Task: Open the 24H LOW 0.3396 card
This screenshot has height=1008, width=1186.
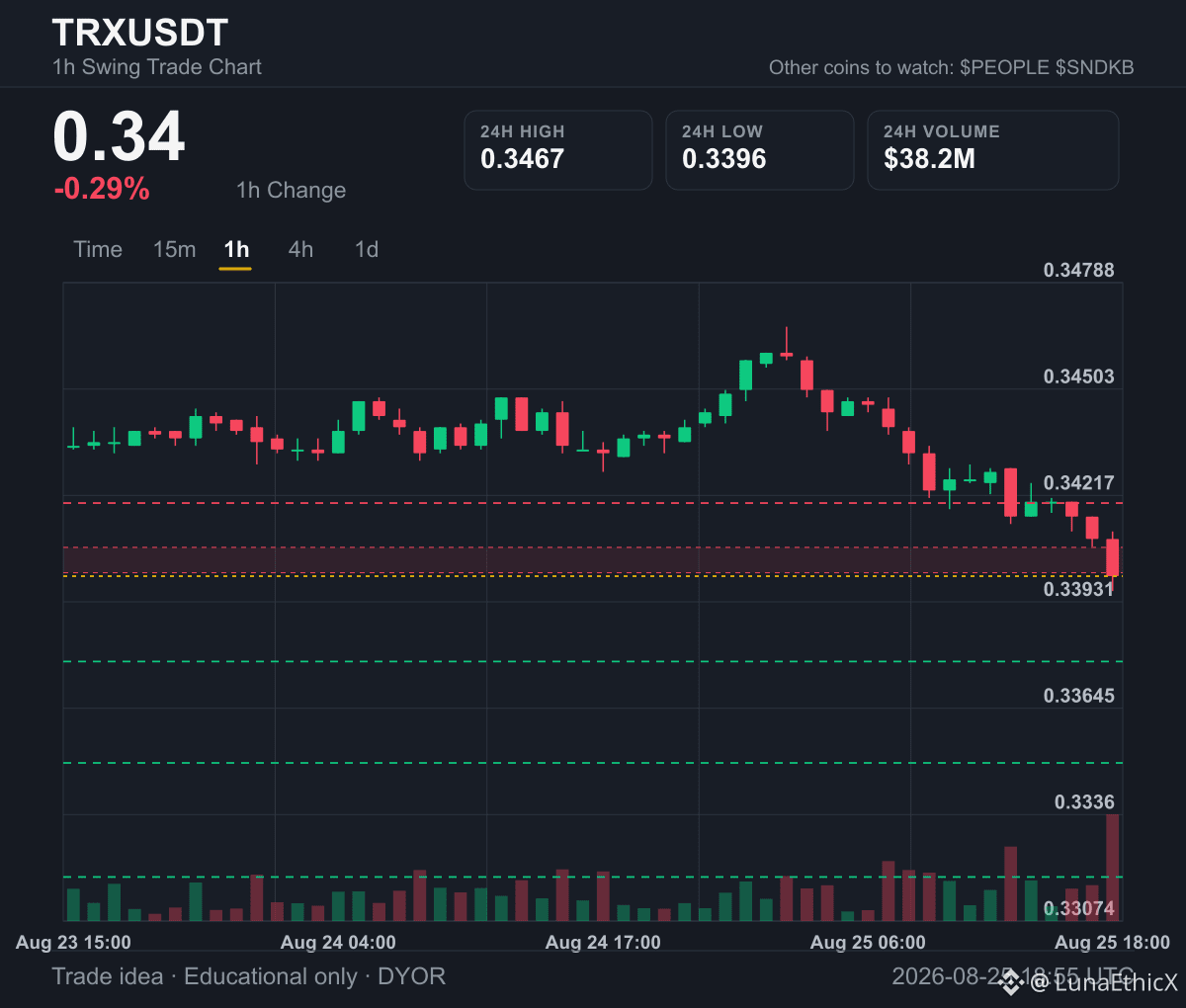Action: click(x=760, y=150)
